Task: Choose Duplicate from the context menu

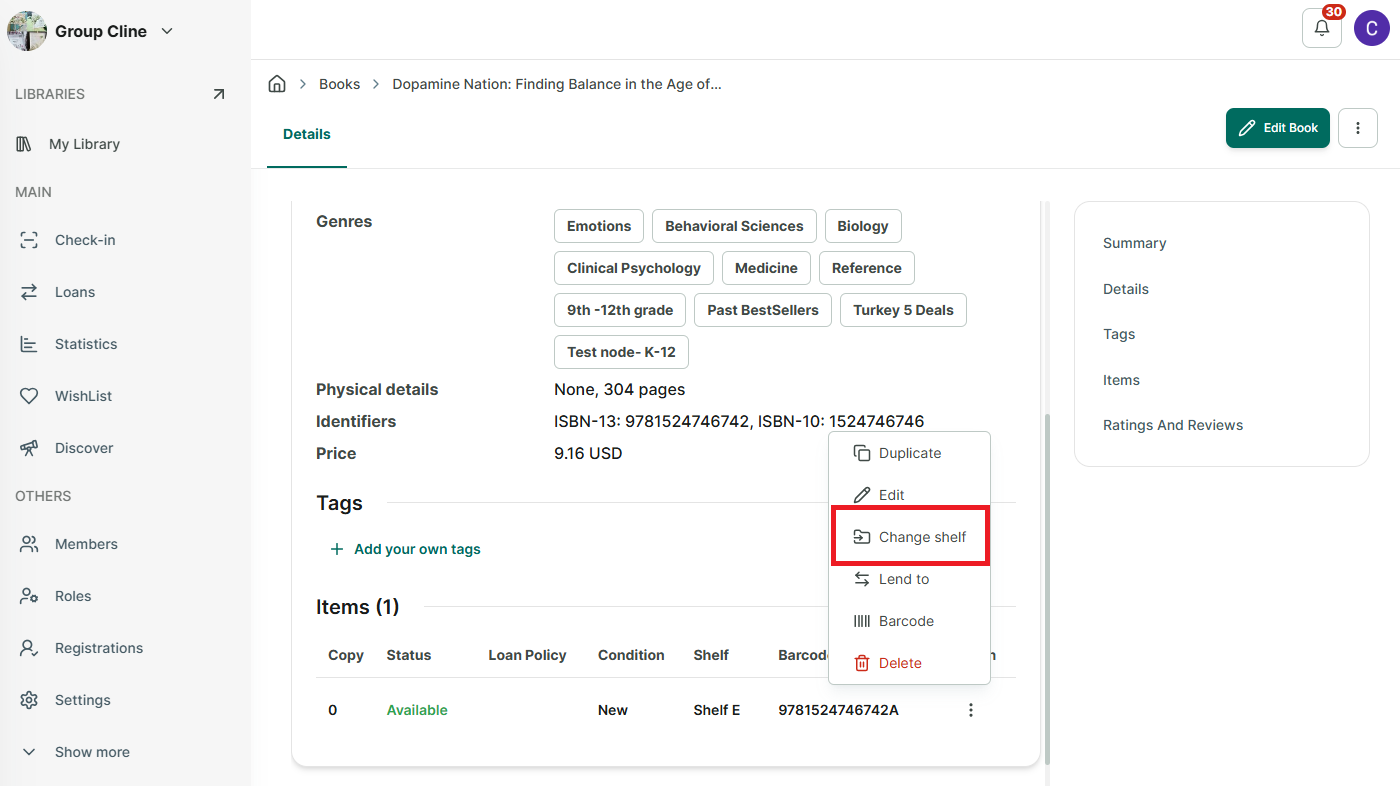Action: [909, 453]
